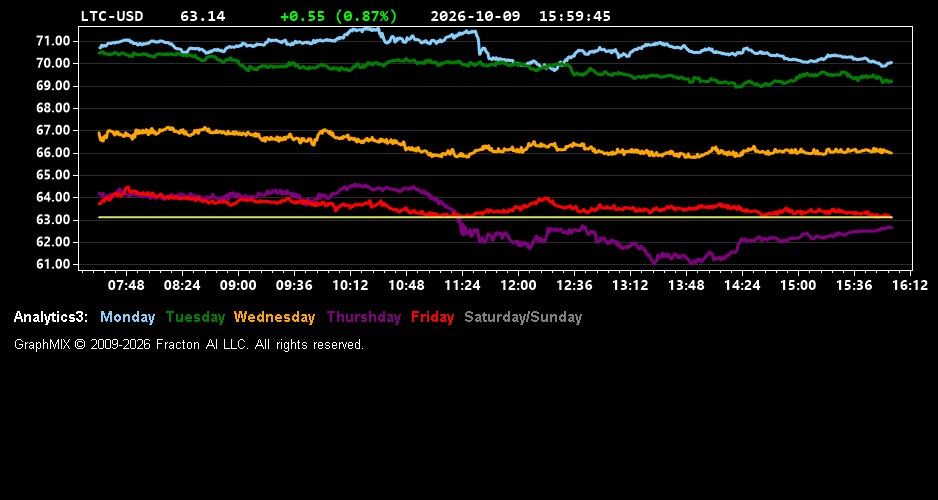Click the 10:48 time axis label
Viewport: 938px width, 500px height.
point(406,286)
